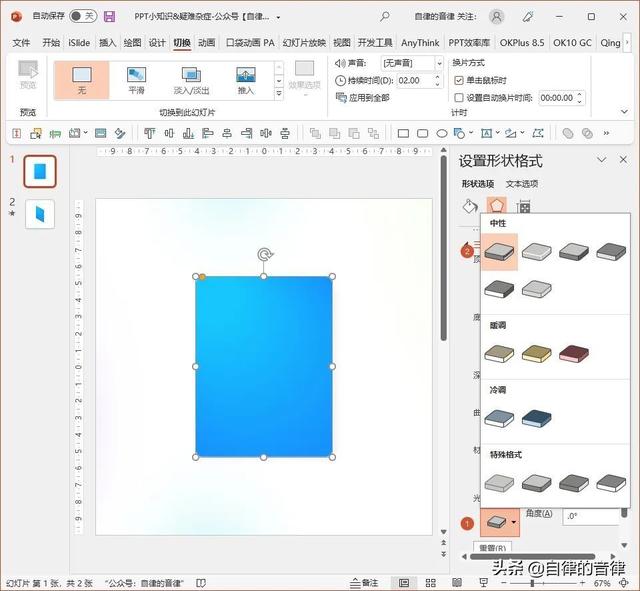Collapse the Format Shape pane options chevron
The width and height of the screenshot is (640, 591).
[601, 161]
